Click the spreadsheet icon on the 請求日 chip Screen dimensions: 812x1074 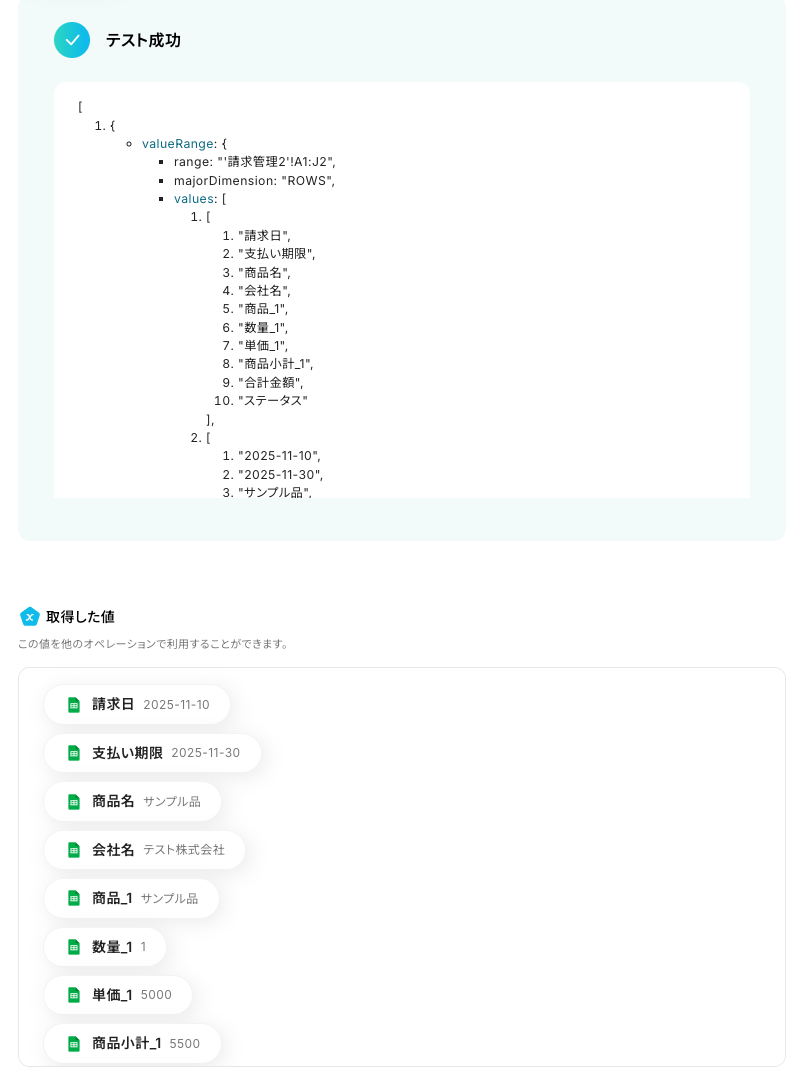click(74, 705)
